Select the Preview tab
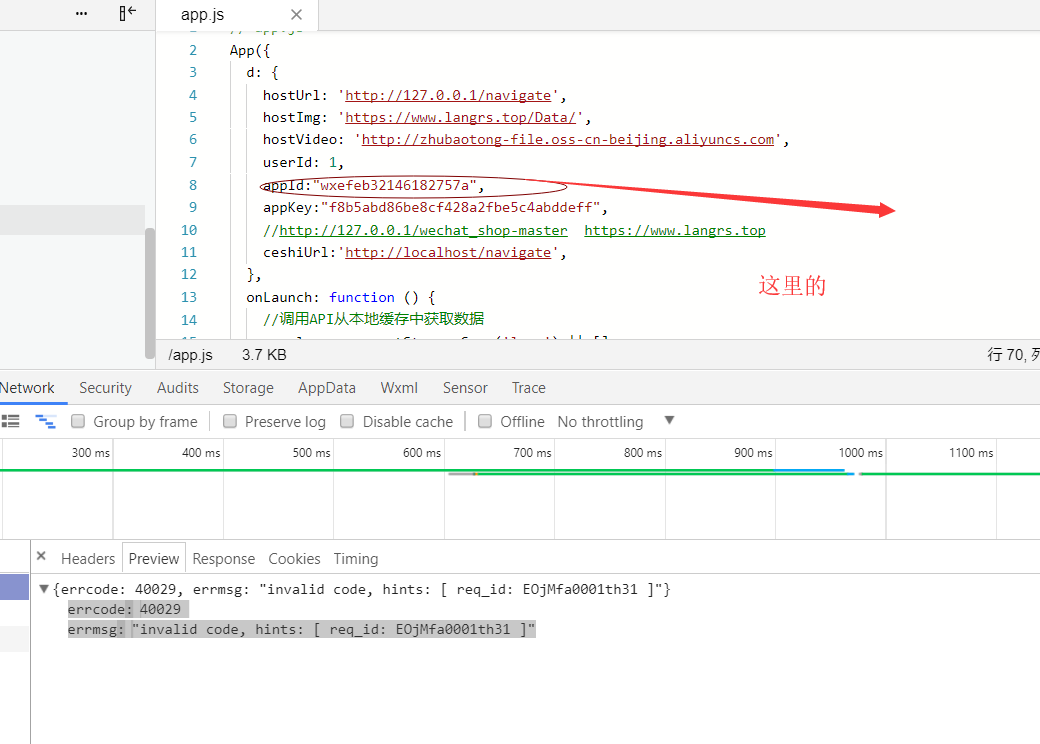This screenshot has width=1040, height=744. tap(154, 559)
